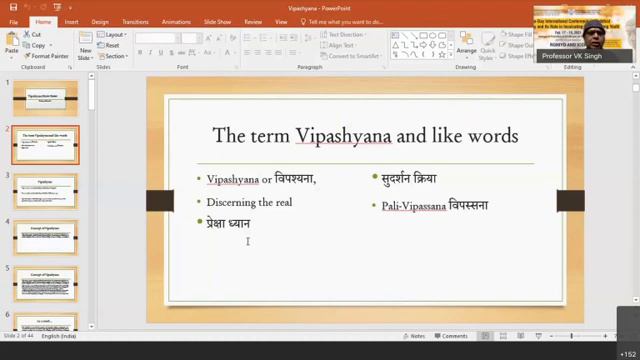Click Convert to SmartArt
Viewport: 640px width, 360px height.
pyautogui.click(x=351, y=56)
